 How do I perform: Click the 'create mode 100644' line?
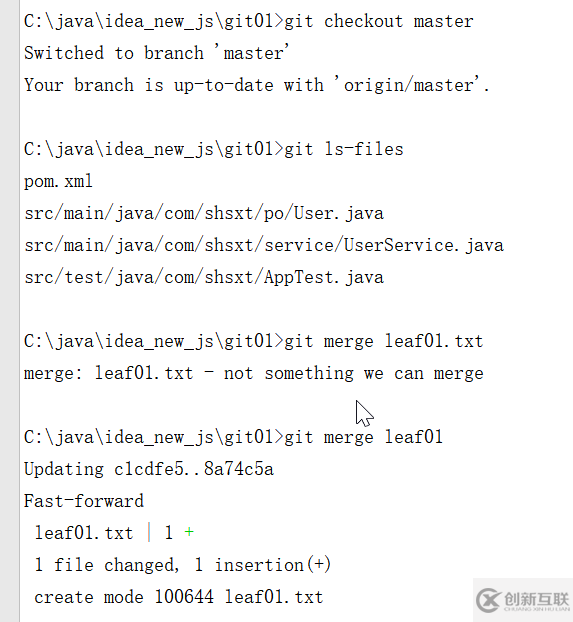179,597
